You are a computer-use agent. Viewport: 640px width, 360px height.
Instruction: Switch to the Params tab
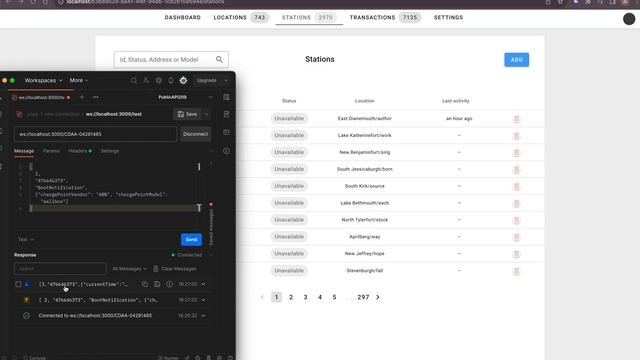click(51, 151)
